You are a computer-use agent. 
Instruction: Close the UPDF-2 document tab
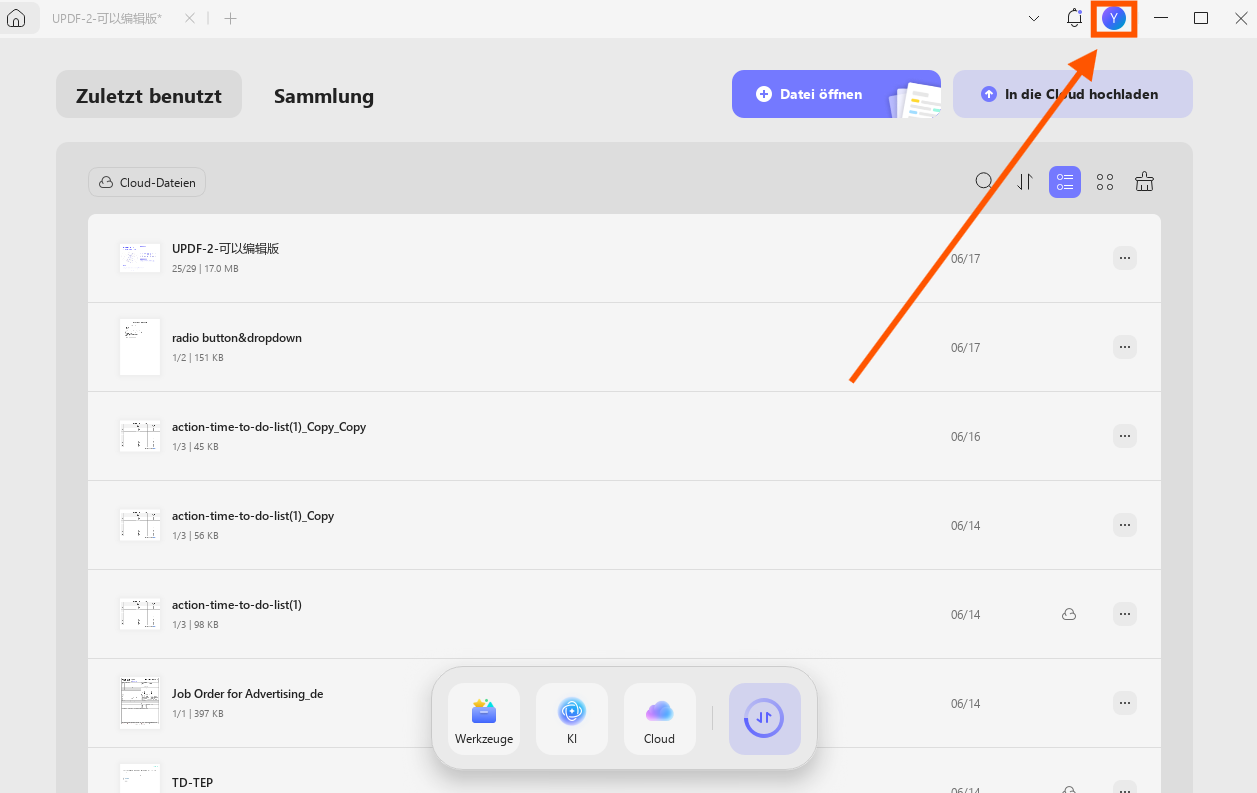pos(190,18)
